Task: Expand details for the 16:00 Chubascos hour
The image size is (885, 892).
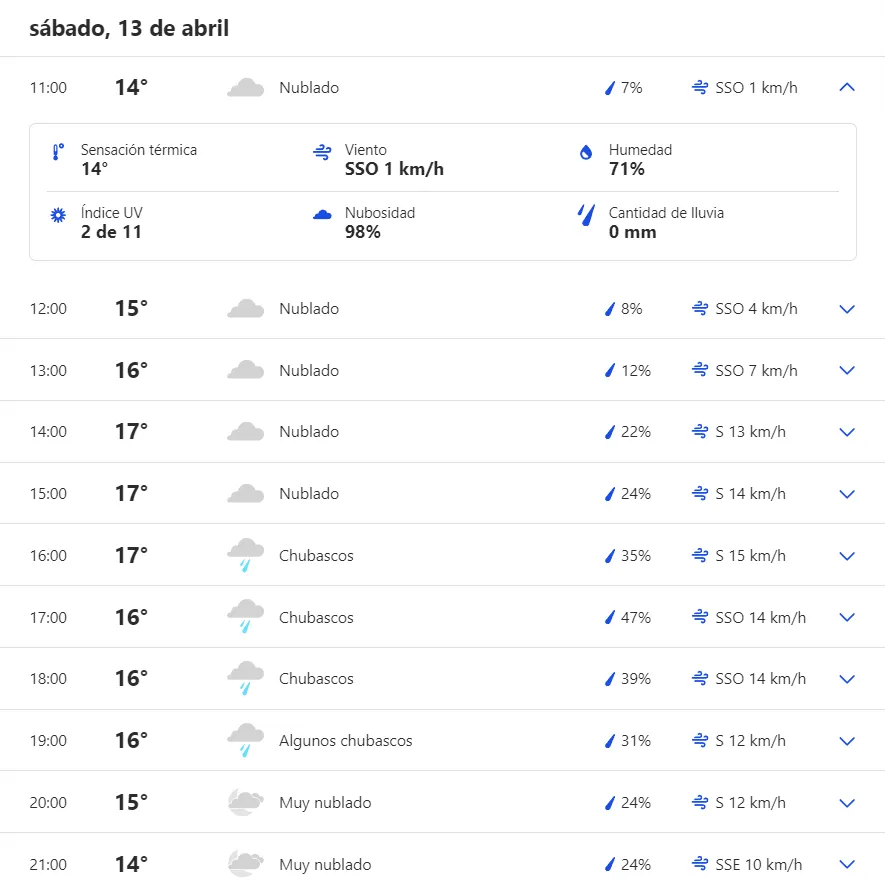Action: [x=846, y=556]
